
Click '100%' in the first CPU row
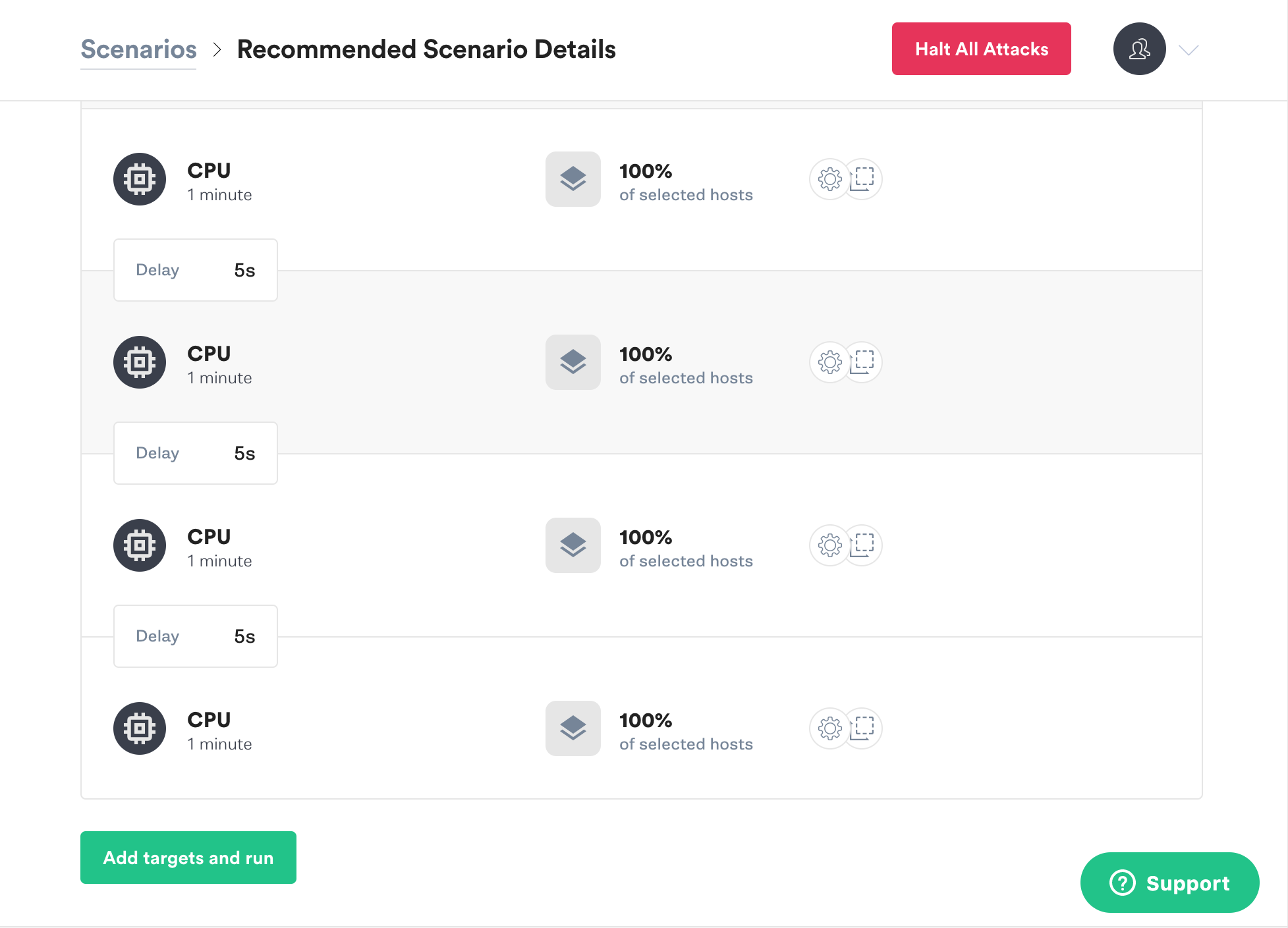(x=646, y=171)
